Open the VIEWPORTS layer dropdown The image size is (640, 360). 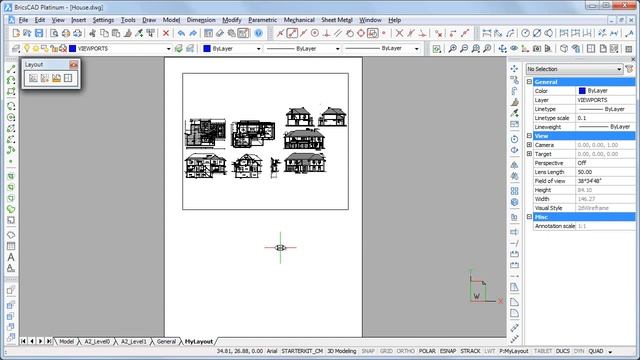click(x=168, y=49)
